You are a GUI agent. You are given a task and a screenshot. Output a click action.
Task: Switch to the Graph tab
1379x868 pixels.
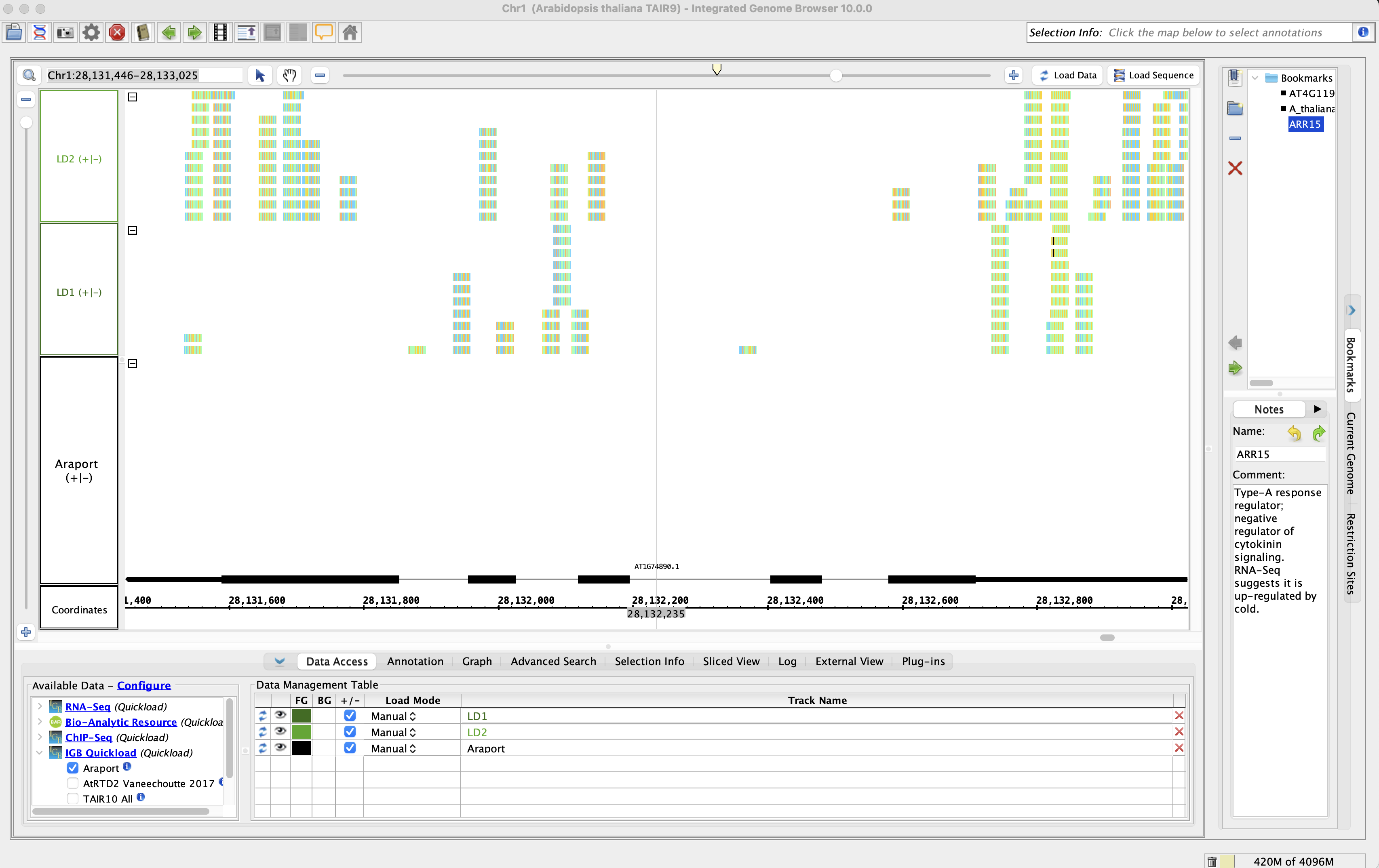pos(477,662)
